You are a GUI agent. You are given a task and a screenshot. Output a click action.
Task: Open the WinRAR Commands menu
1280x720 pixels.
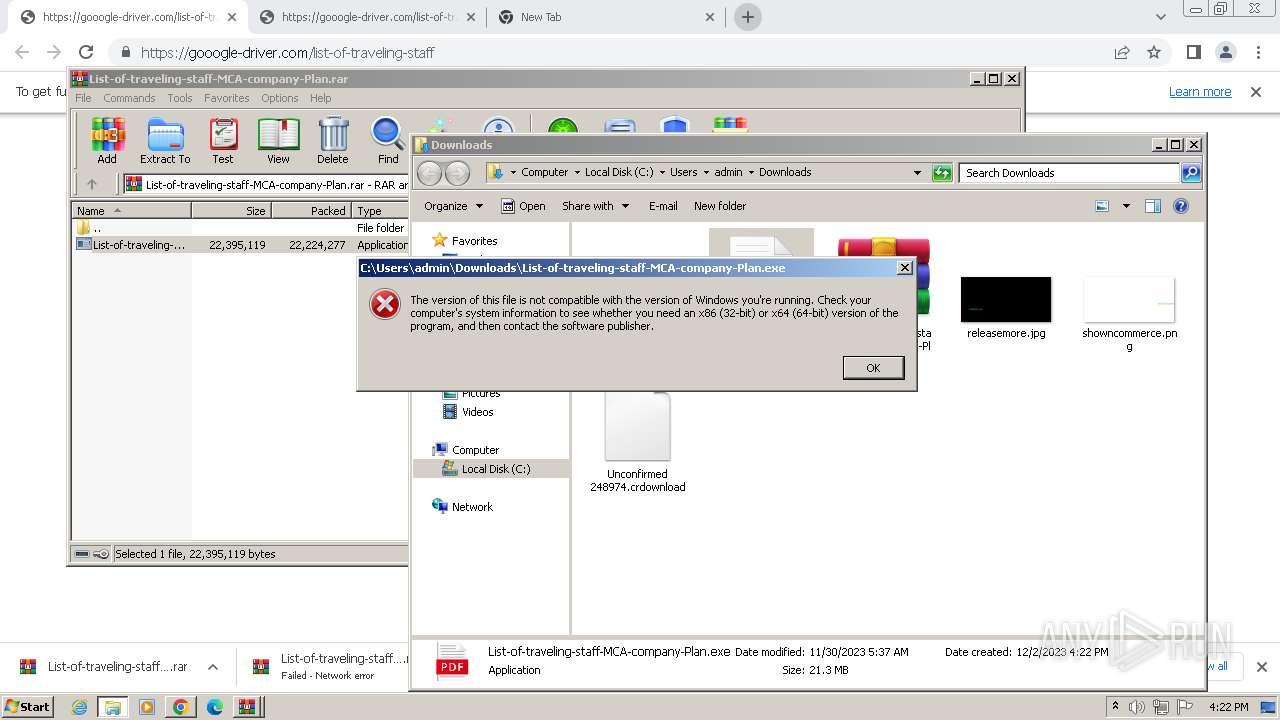coord(129,98)
